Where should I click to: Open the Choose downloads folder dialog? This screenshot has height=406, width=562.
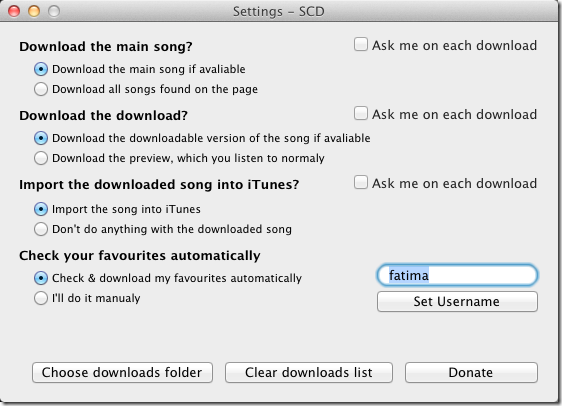[x=122, y=372]
